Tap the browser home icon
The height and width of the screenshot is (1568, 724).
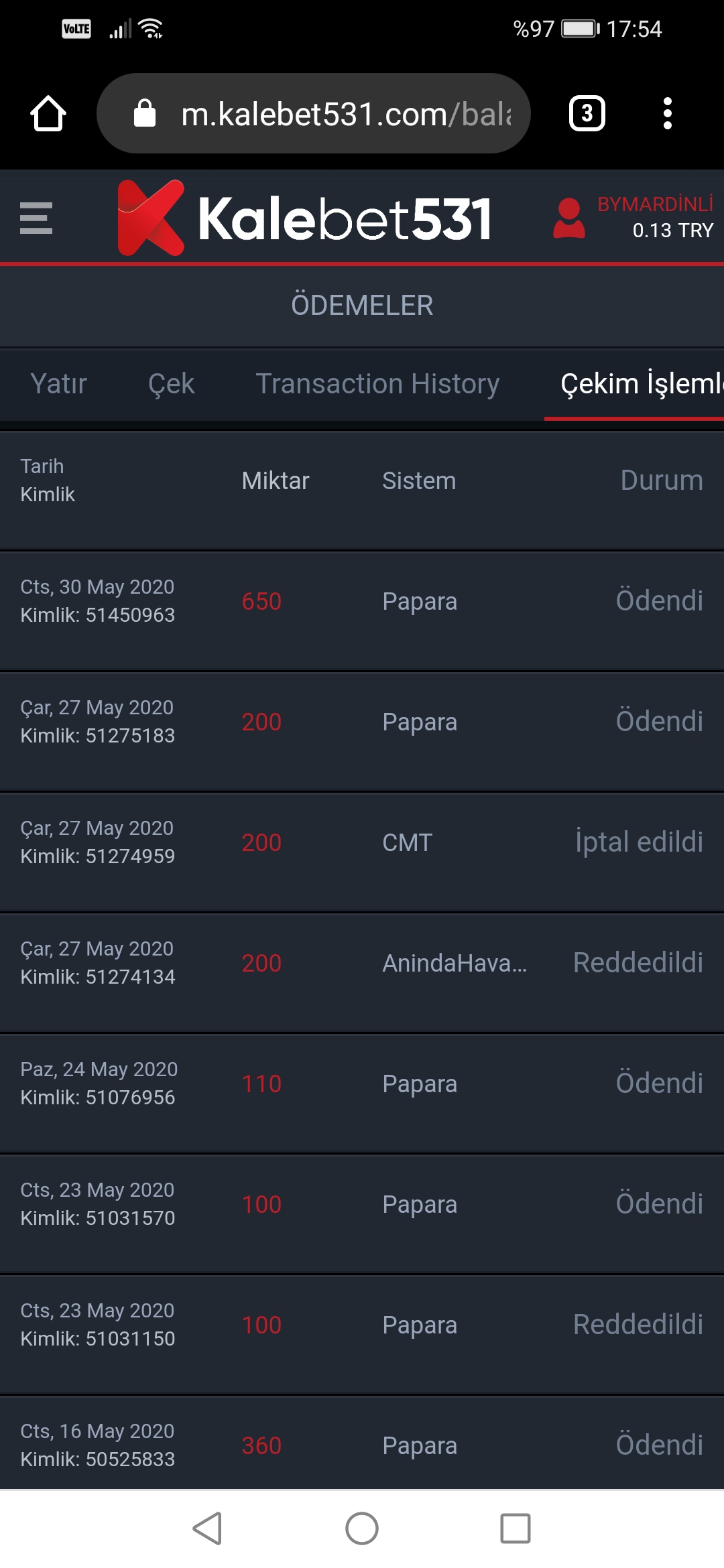(x=48, y=113)
